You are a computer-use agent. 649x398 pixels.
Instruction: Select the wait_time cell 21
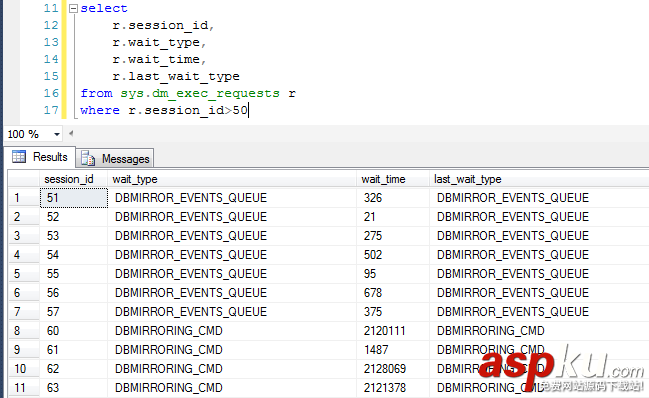[393, 217]
